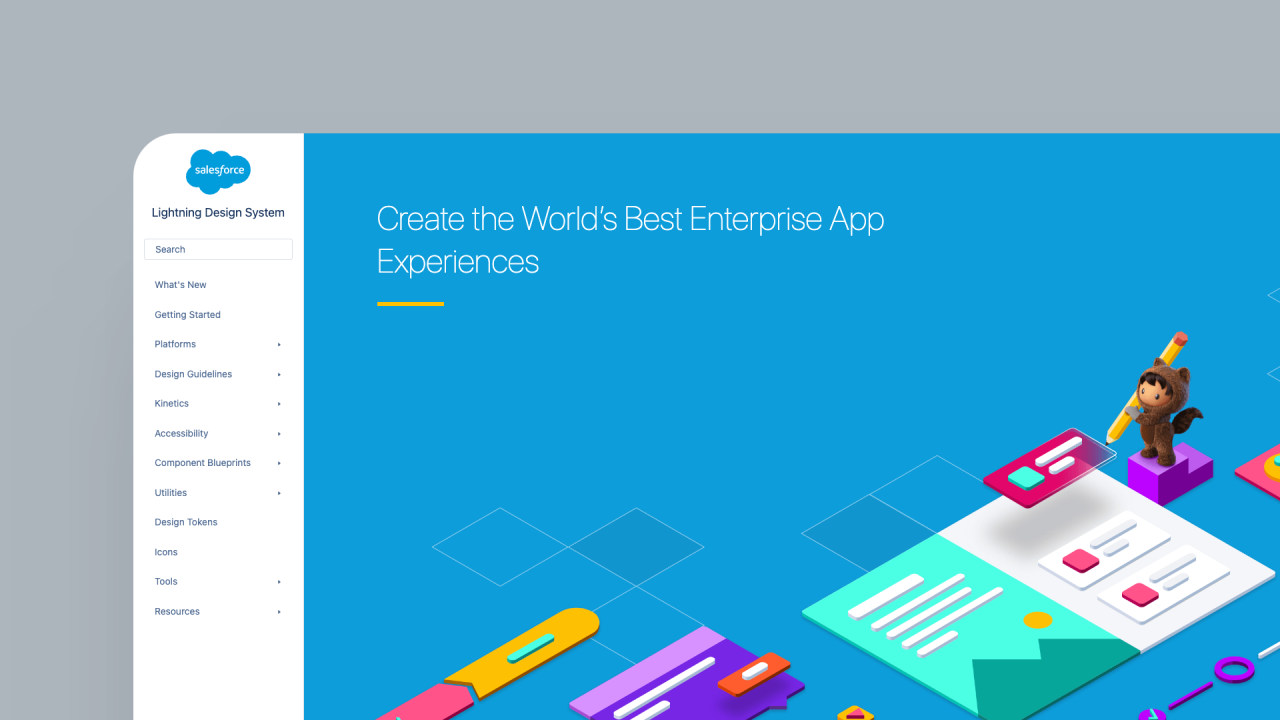1280x720 pixels.
Task: Expand the Utilities submenu arrow
Action: tap(279, 493)
